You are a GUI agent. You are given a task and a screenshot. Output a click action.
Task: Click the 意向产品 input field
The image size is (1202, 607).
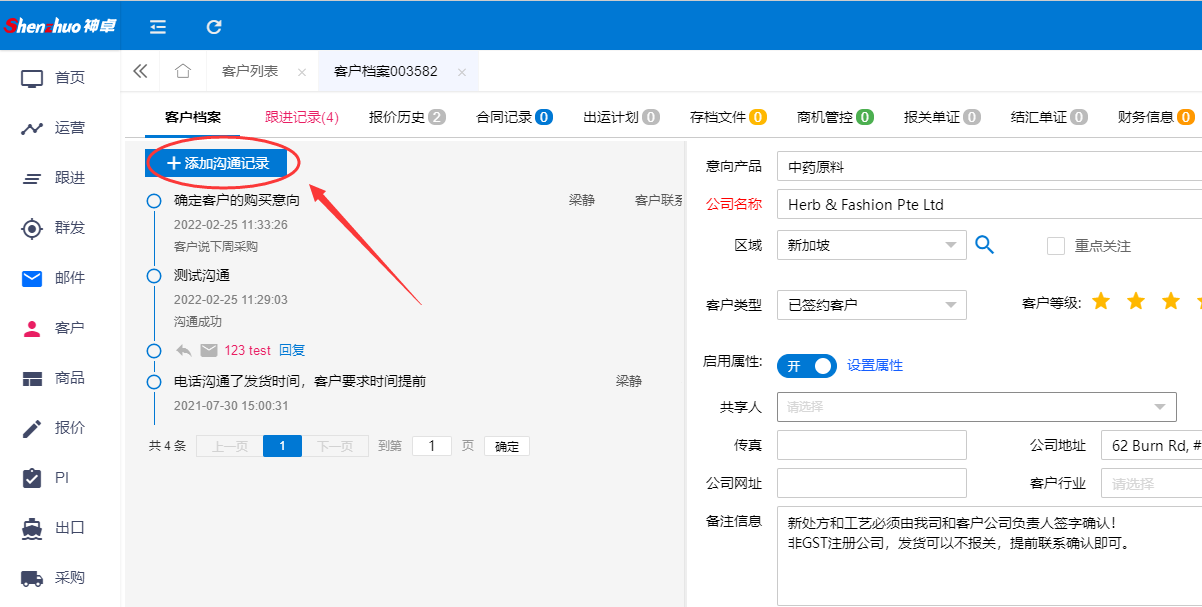tap(989, 167)
